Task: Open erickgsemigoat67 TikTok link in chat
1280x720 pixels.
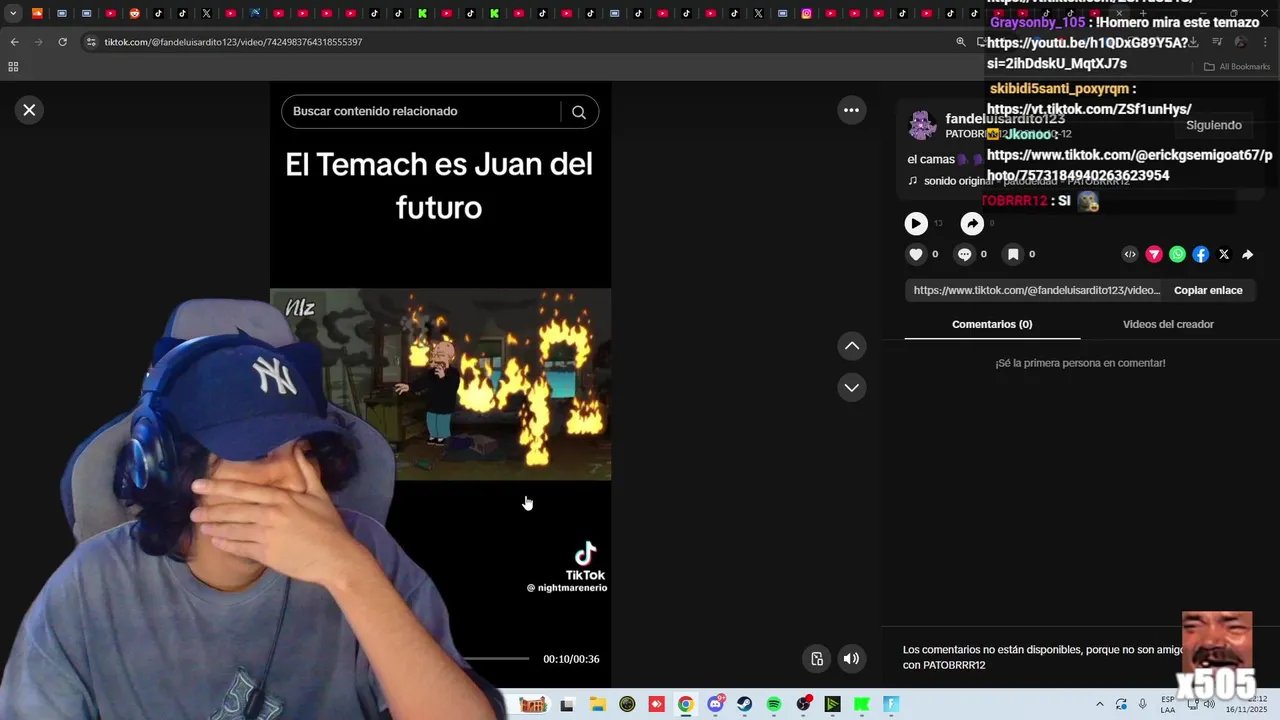Action: (1129, 165)
